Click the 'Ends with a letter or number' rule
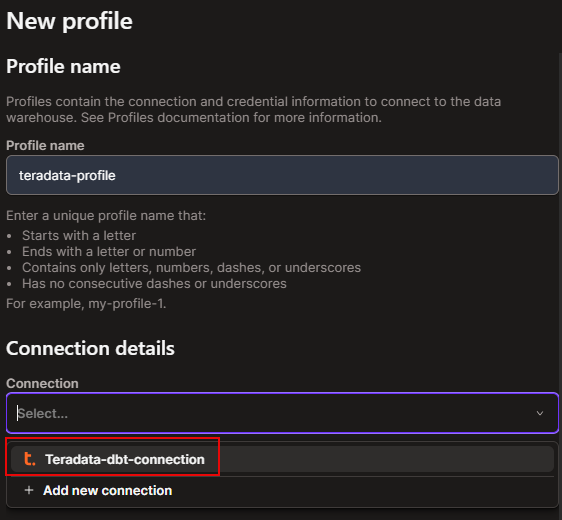Viewport: 562px width, 520px height. pyautogui.click(x=109, y=252)
